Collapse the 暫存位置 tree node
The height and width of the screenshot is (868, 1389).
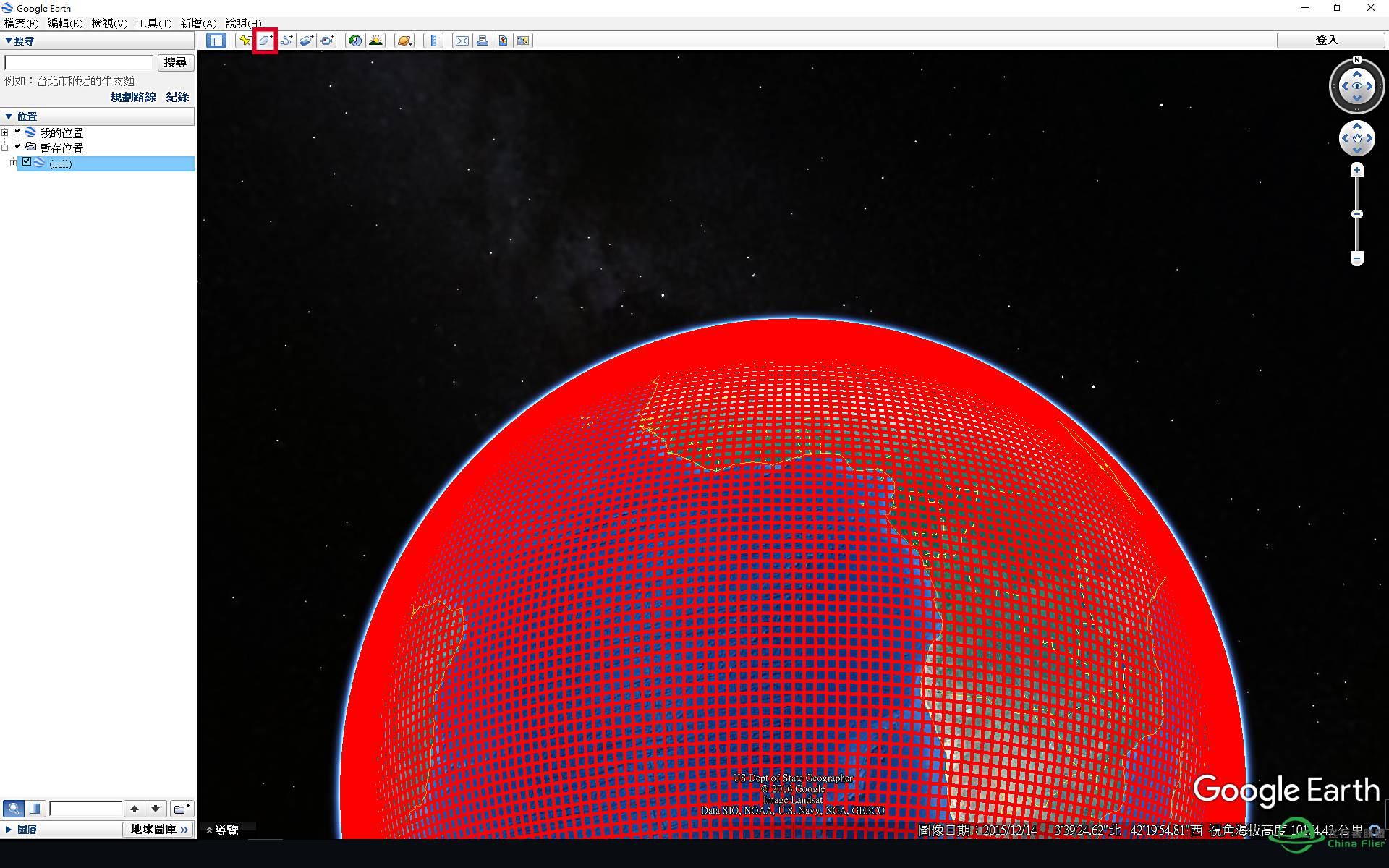pos(5,148)
